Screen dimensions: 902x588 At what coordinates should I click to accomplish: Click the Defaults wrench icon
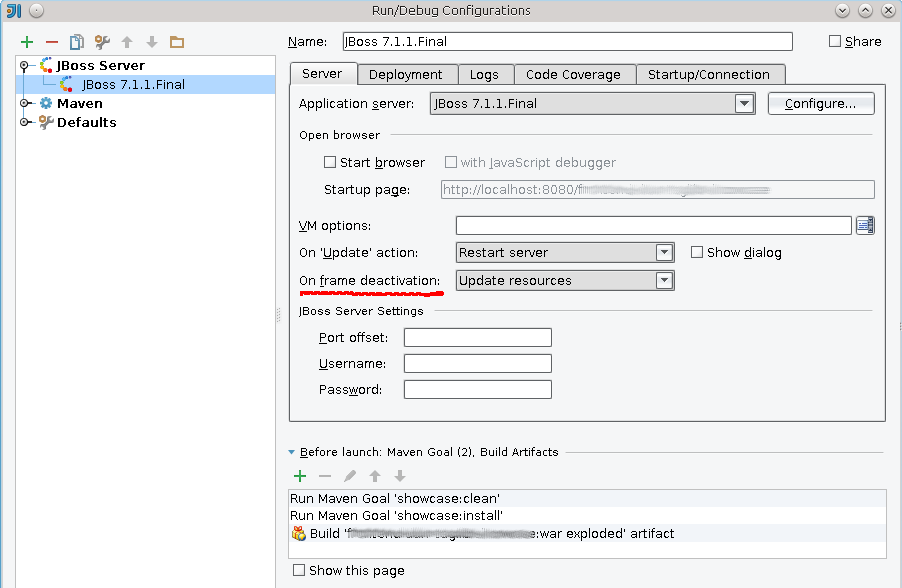(x=46, y=122)
